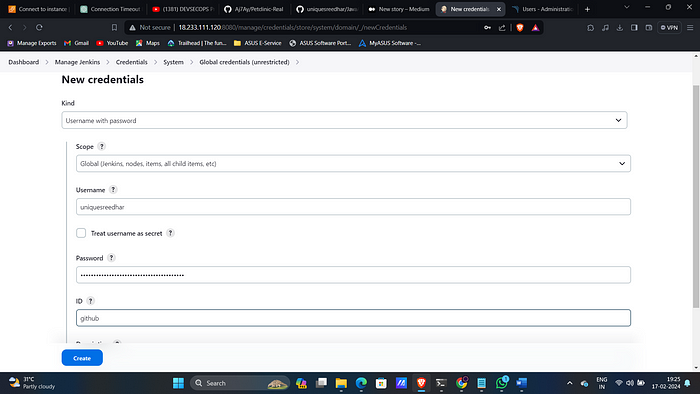700x394 pixels.
Task: Open the YouTube bookmark
Action: [x=112, y=43]
